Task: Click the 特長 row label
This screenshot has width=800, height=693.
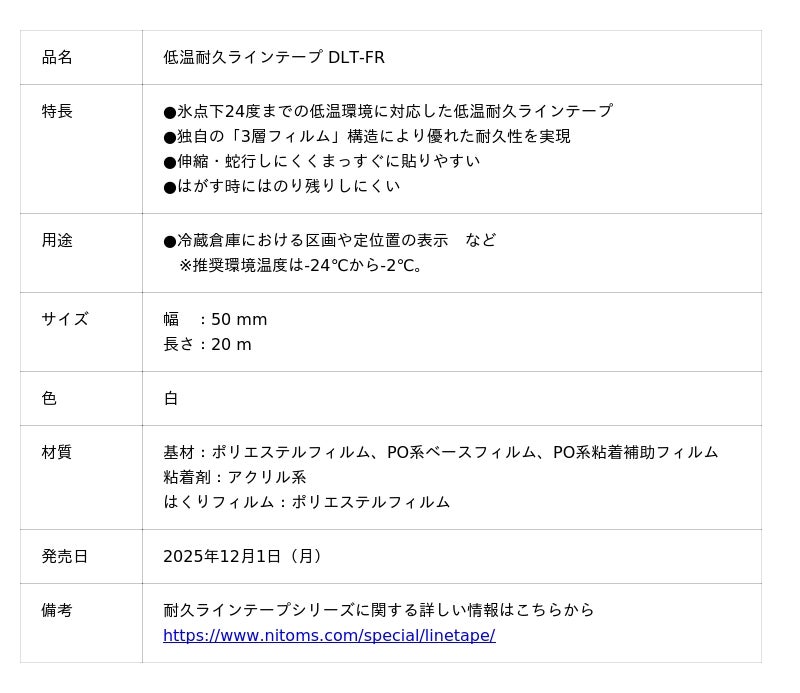Action: (57, 111)
